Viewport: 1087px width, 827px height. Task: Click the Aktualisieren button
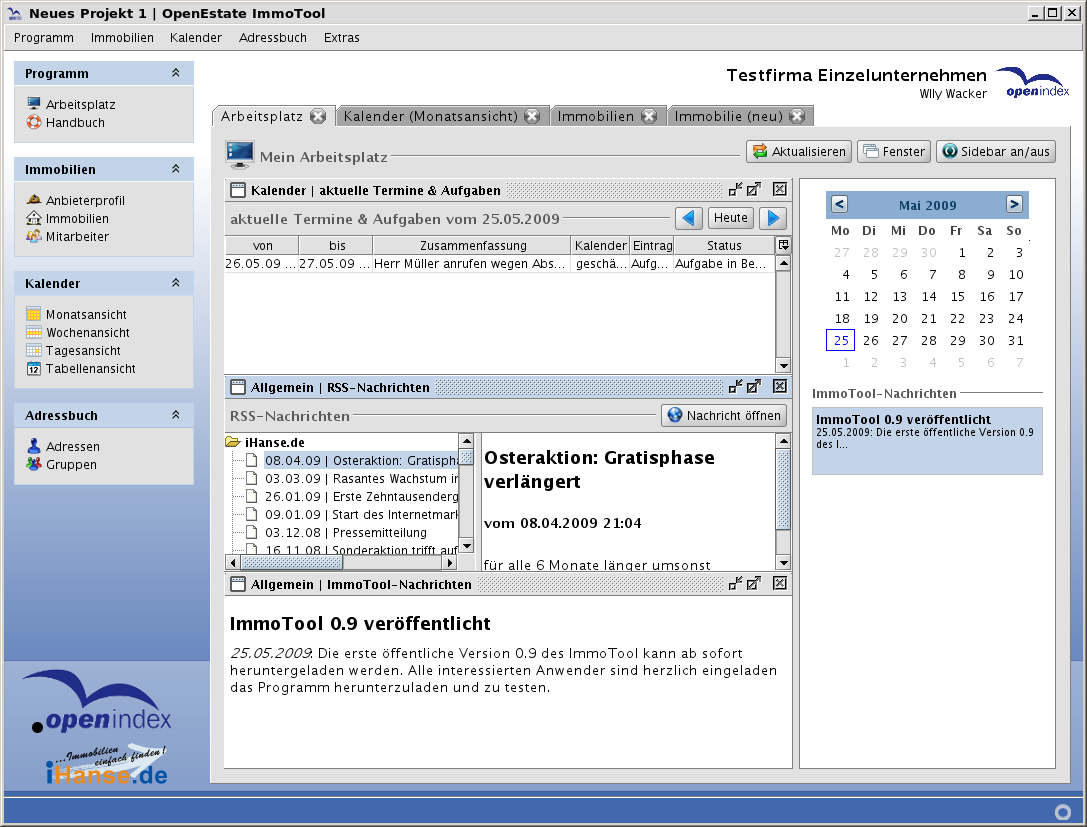point(799,151)
